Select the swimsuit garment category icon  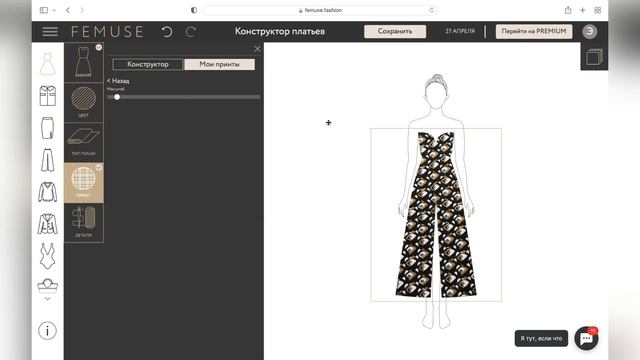pyautogui.click(x=48, y=256)
